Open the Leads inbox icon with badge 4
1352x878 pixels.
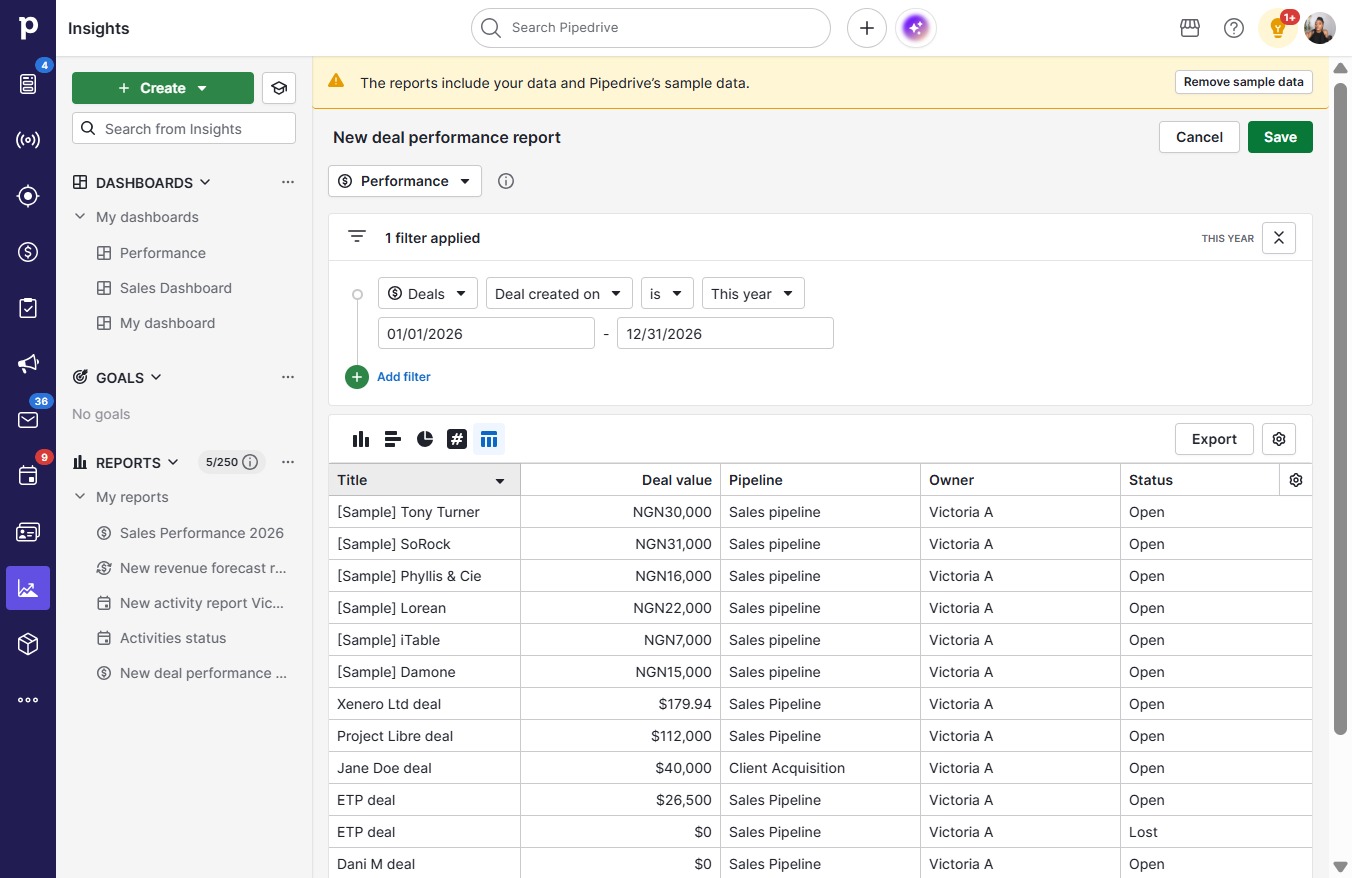[x=28, y=84]
